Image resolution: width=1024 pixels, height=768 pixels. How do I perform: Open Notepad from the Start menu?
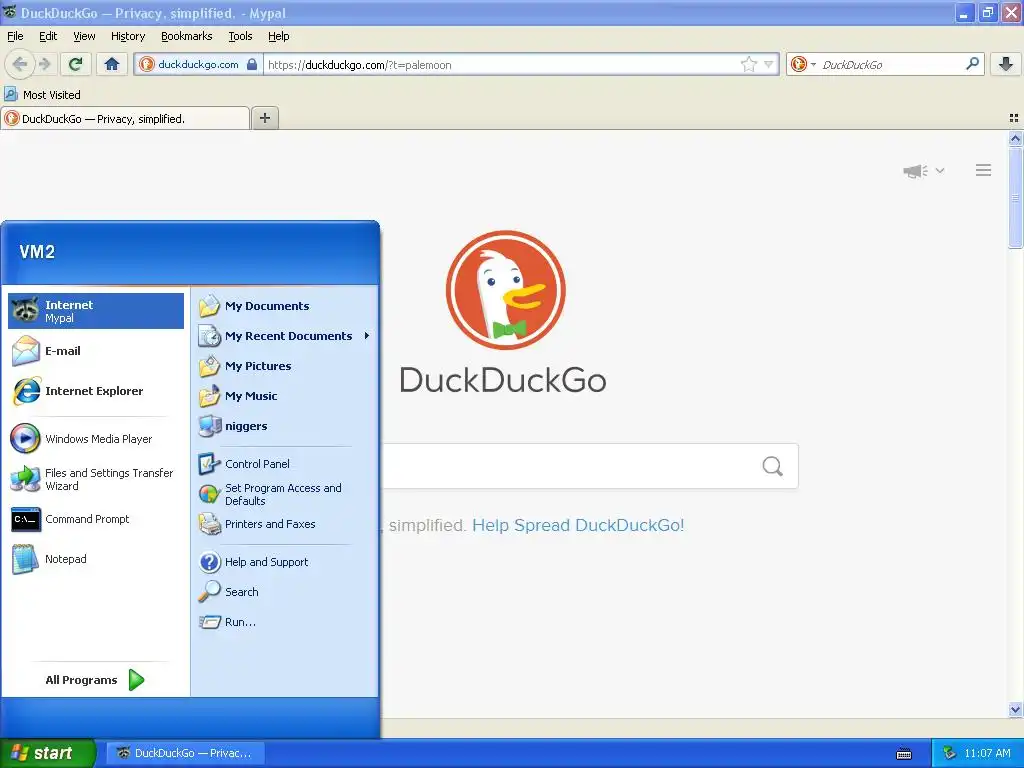point(96,559)
